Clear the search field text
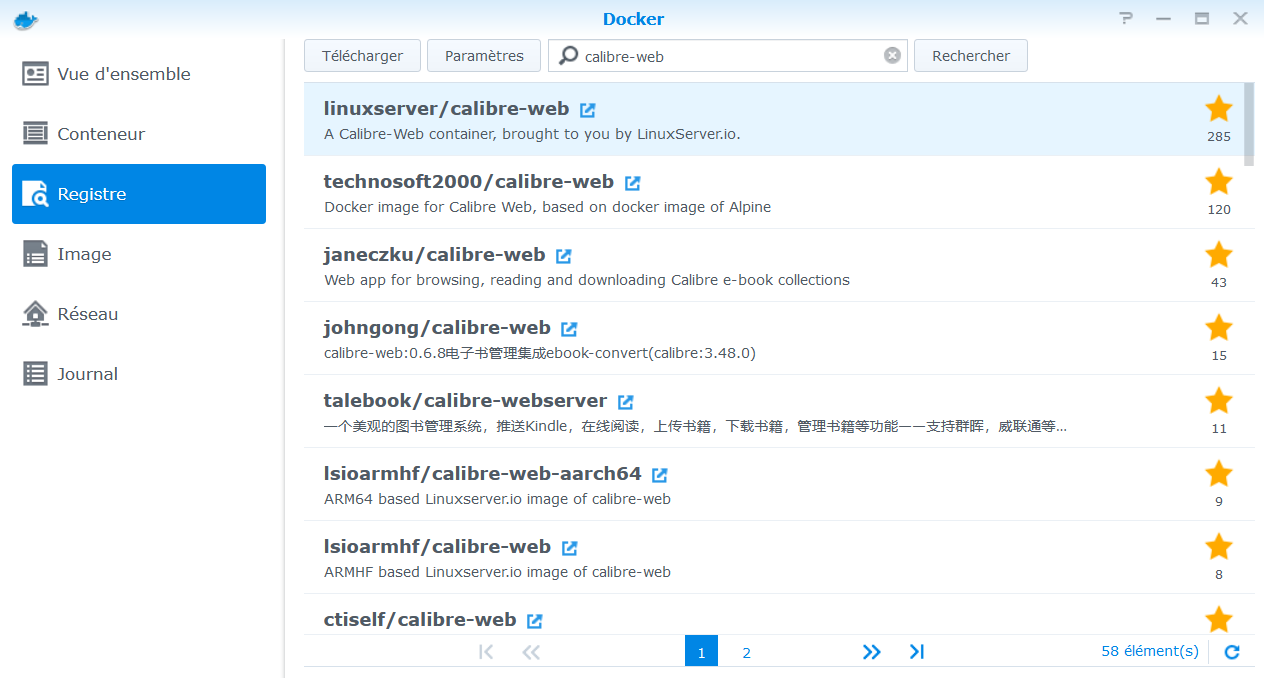Viewport: 1264px width, 678px height. [892, 56]
